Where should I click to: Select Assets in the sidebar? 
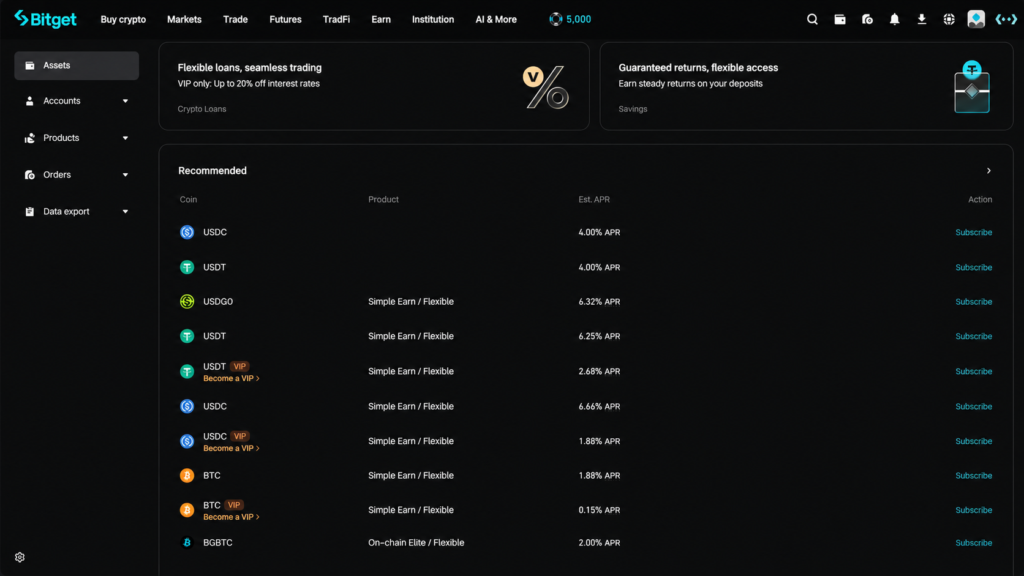coord(76,65)
